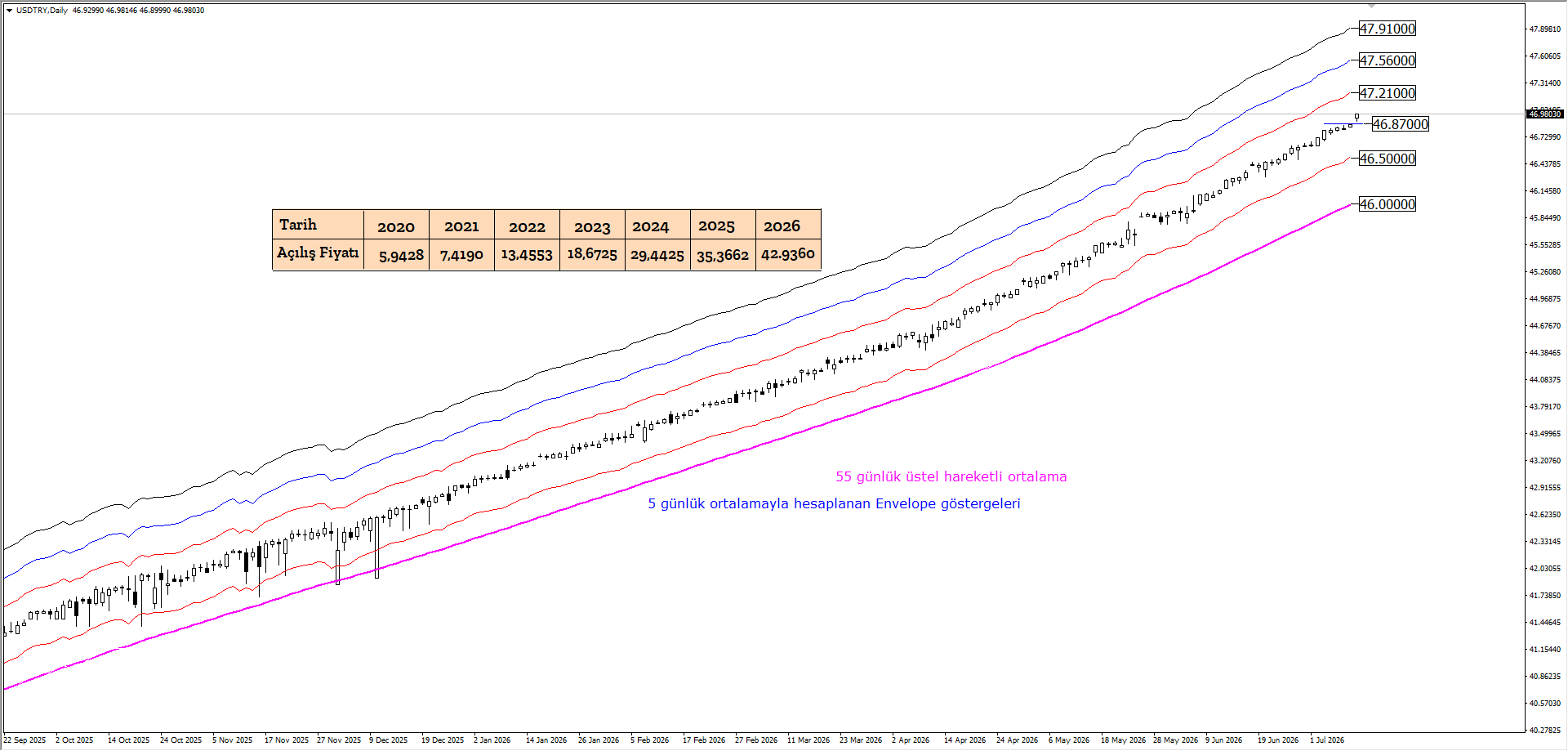The image size is (1568, 751).
Task: Click the 41.15440 price axis value
Action: click(x=1544, y=650)
